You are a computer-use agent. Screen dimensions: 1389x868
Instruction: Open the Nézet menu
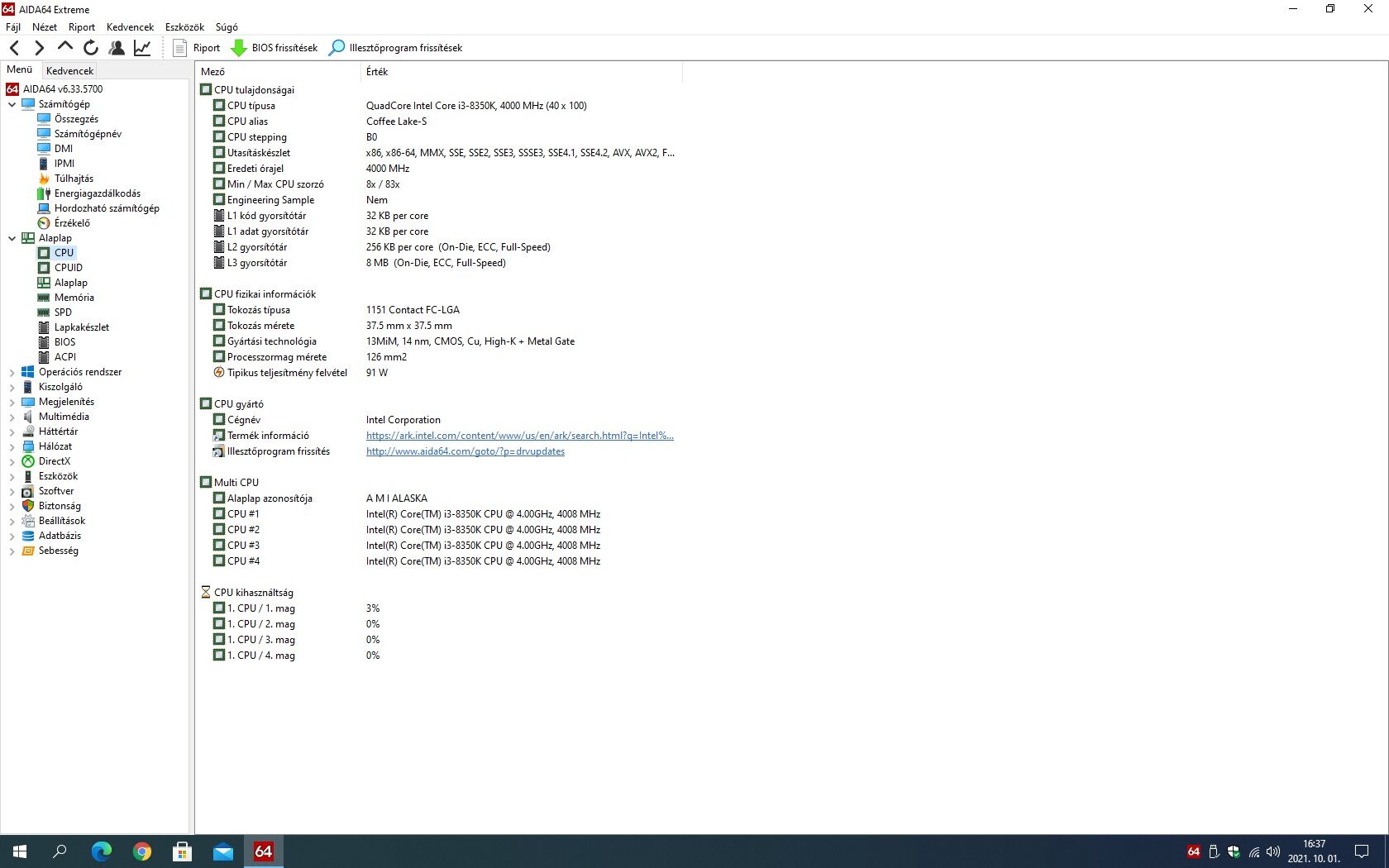pyautogui.click(x=45, y=27)
